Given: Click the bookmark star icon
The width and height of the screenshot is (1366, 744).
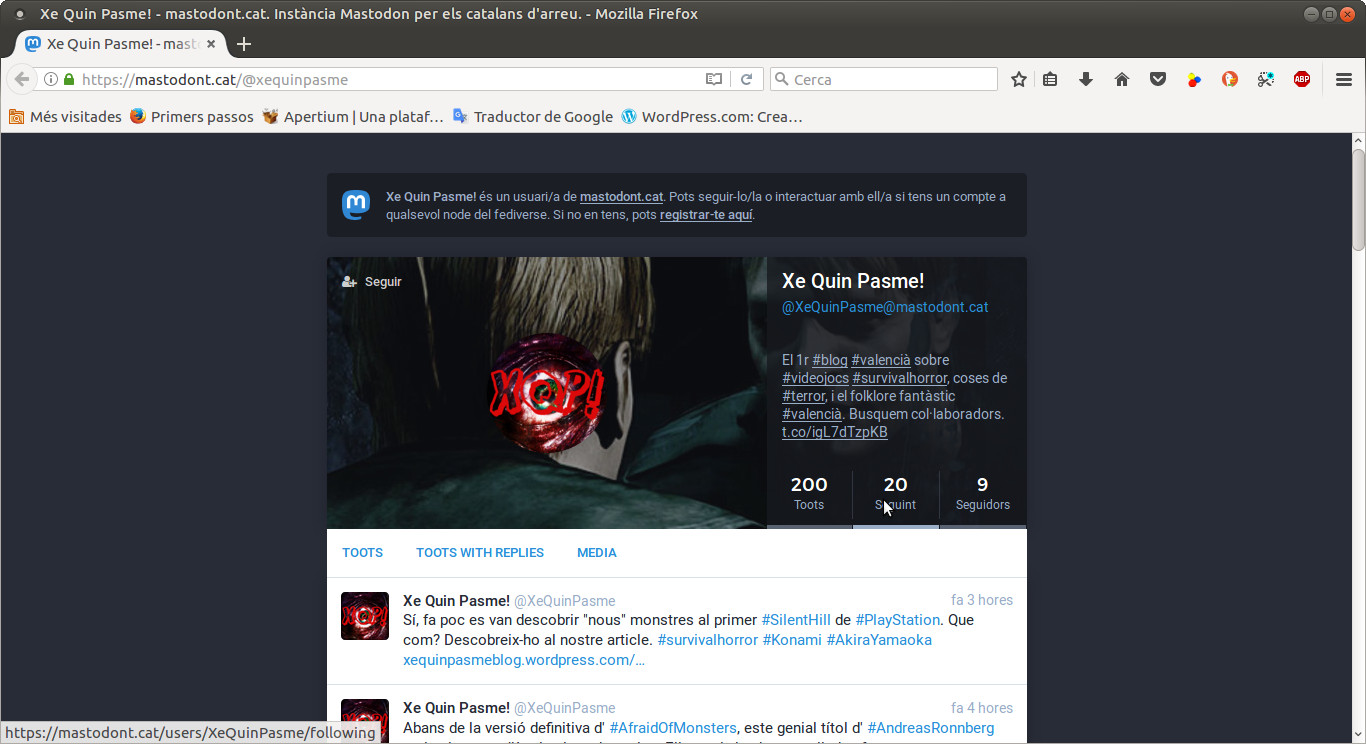Looking at the screenshot, I should 1018,80.
